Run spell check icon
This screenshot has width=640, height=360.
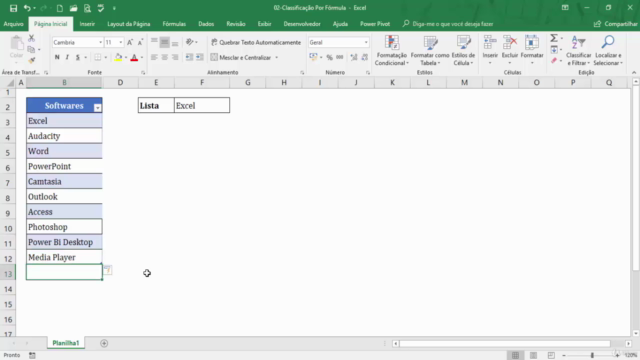tap(101, 8)
